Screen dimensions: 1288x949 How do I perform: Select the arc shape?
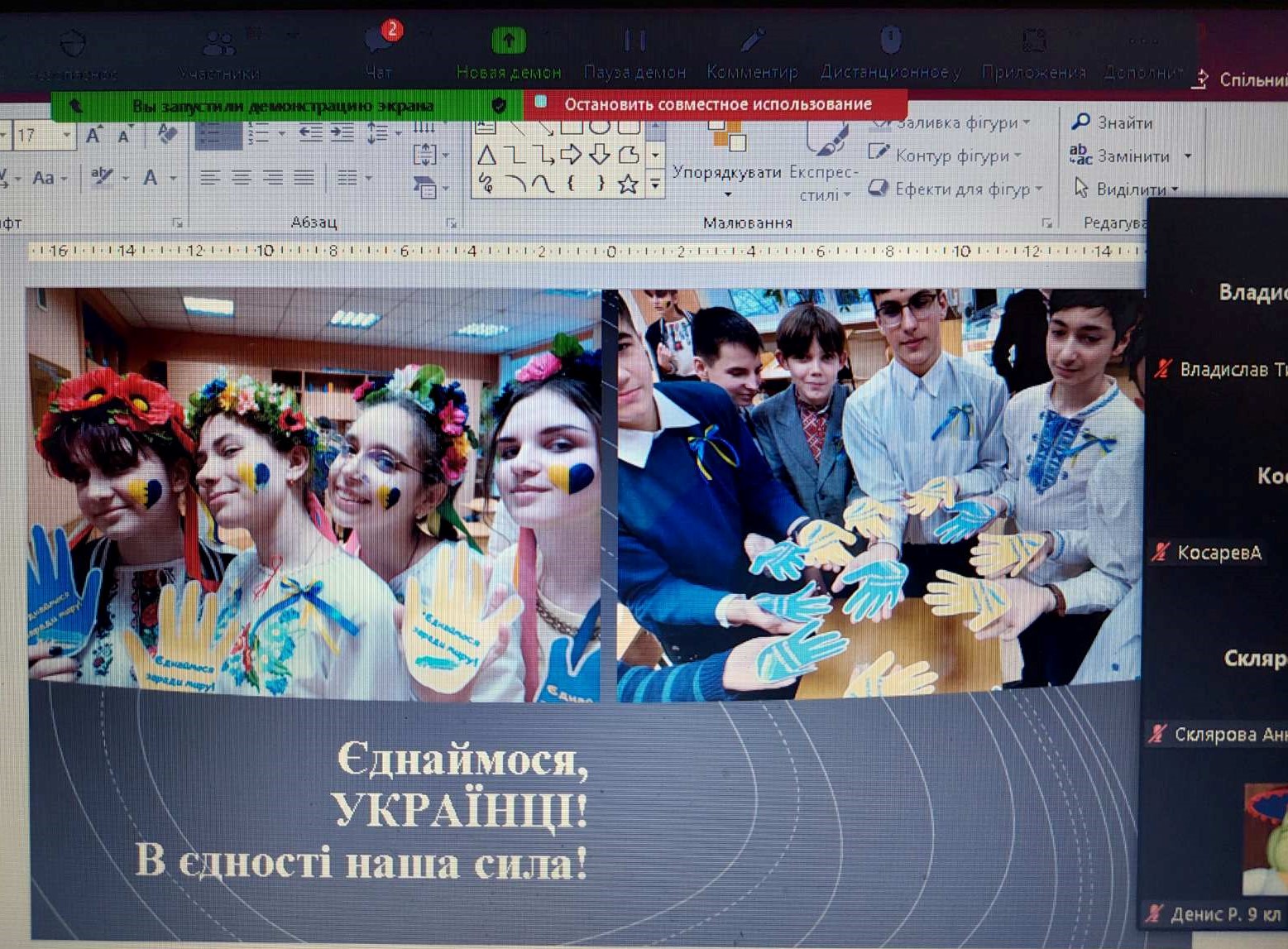515,184
